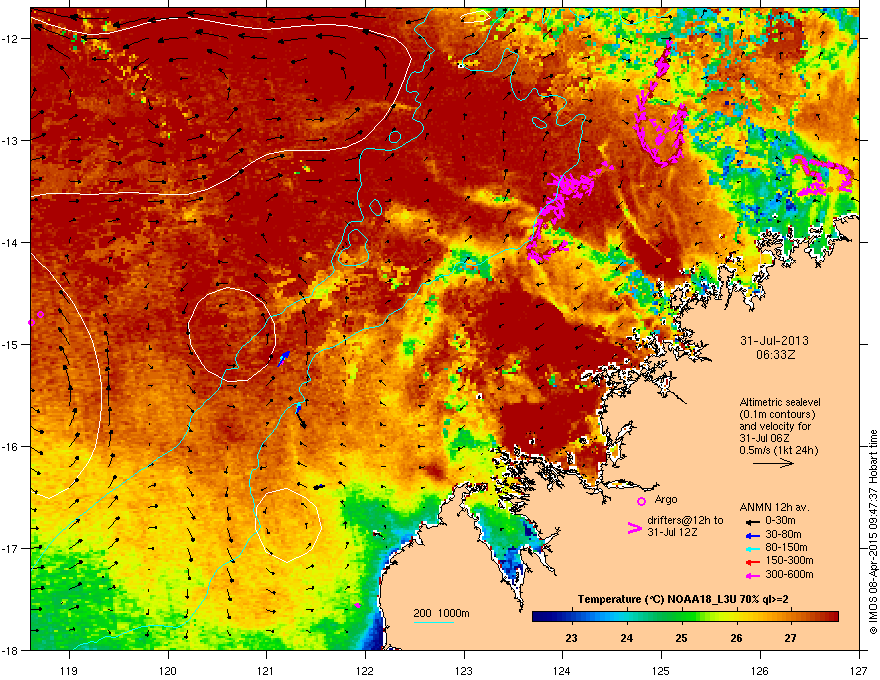Click the '125' longitude axis label
Image resolution: width=880 pixels, height=680 pixels.
pyautogui.click(x=662, y=670)
